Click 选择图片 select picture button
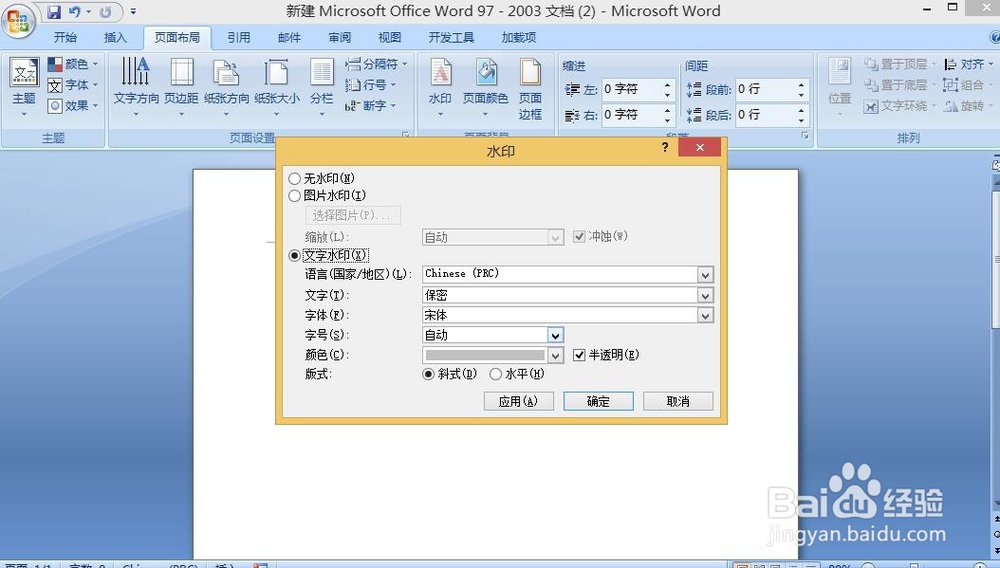This screenshot has height=568, width=1000. [x=353, y=215]
